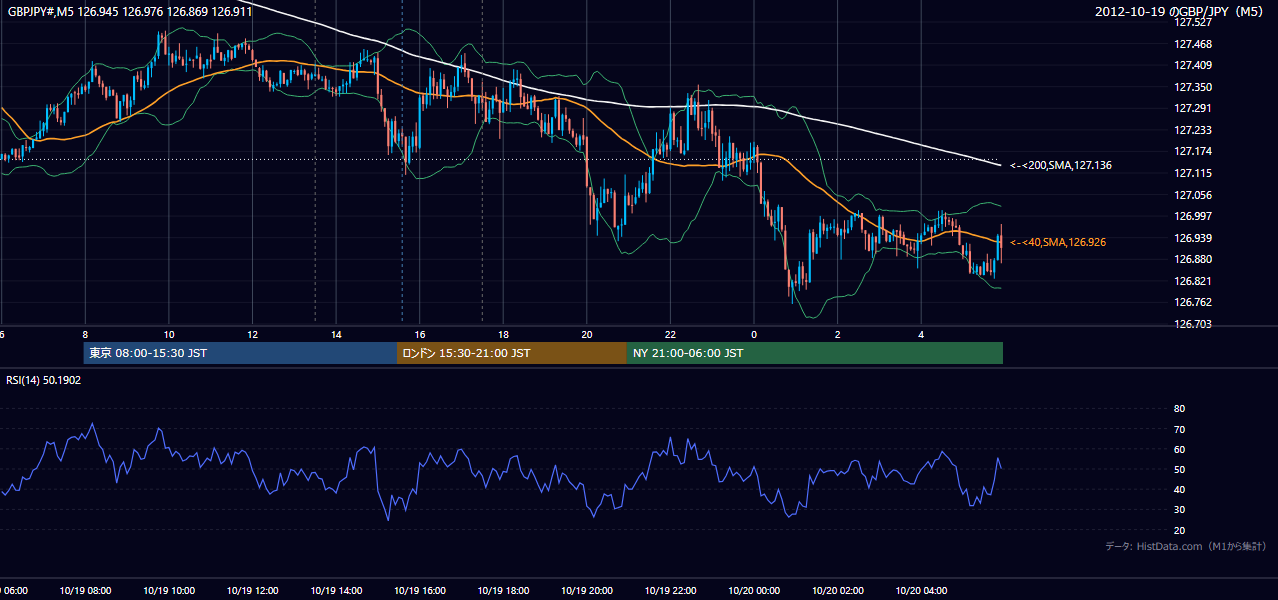The width and height of the screenshot is (1278, 600).
Task: Click price axis label 127.233
Action: click(1193, 130)
